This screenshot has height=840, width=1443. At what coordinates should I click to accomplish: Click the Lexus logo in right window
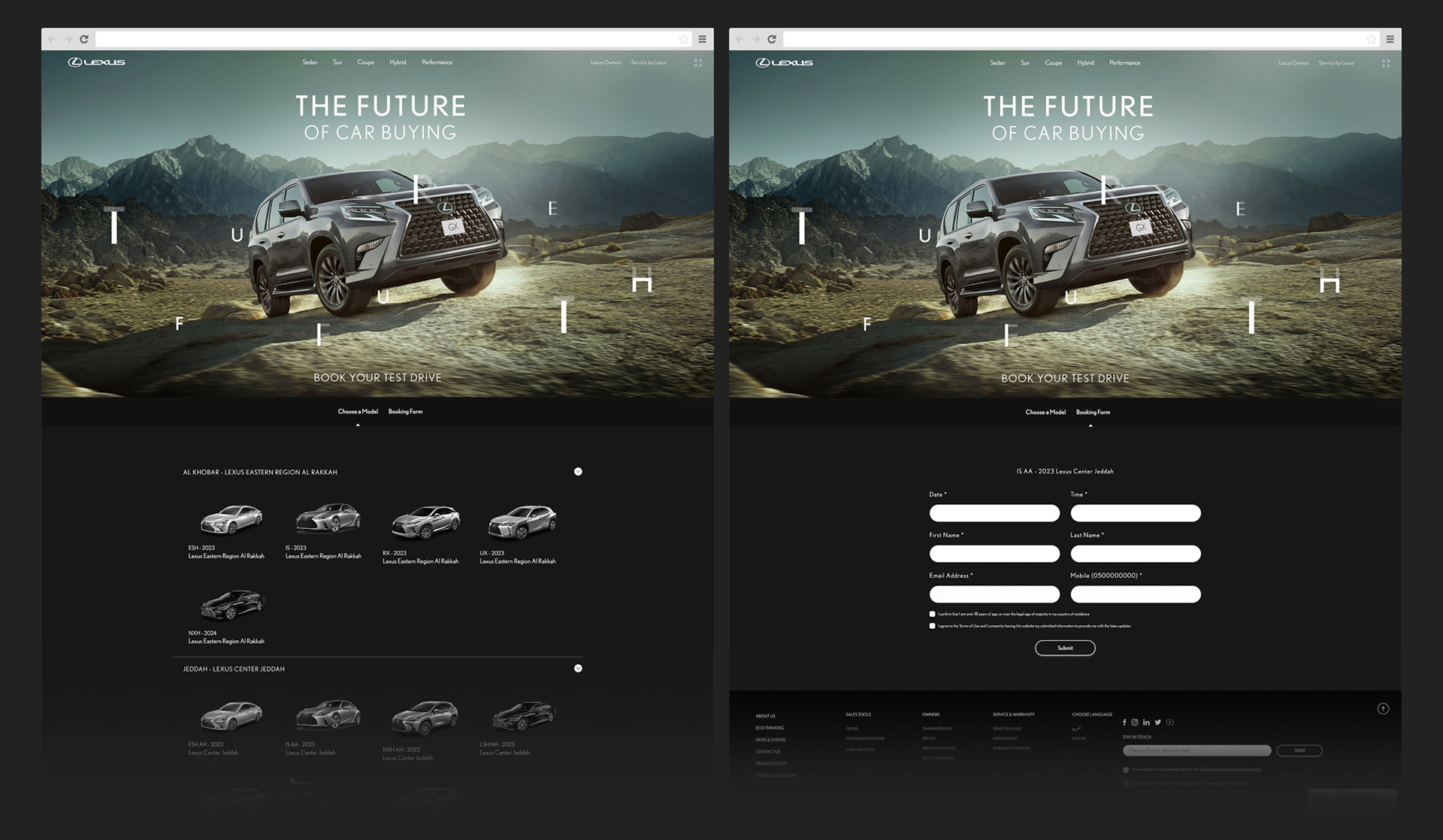785,62
